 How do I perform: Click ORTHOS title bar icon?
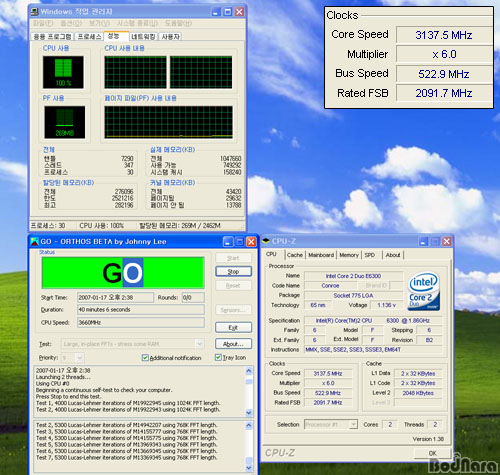point(34,241)
